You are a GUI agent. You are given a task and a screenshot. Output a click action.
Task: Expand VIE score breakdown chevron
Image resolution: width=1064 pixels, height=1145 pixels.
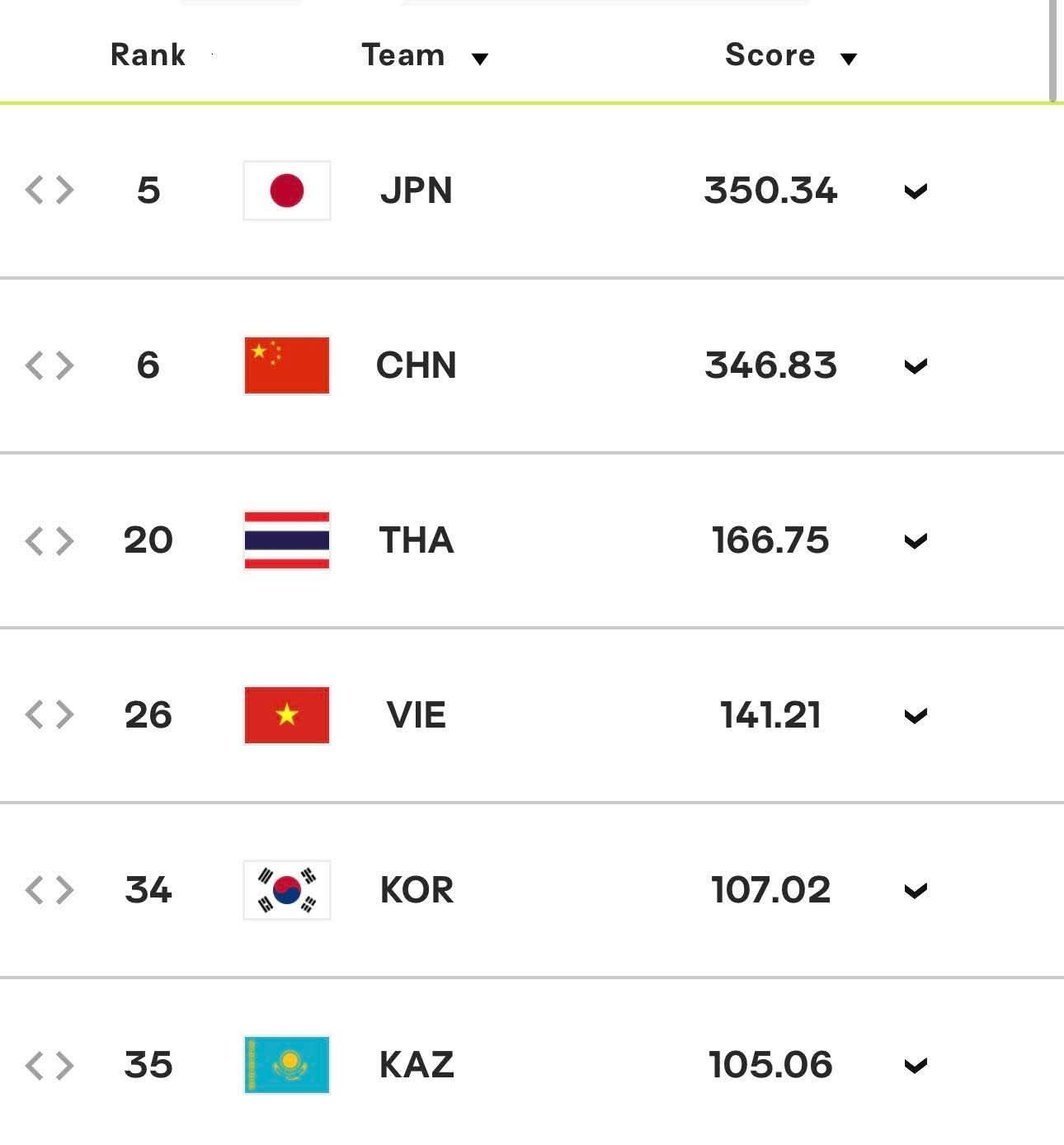coord(916,716)
